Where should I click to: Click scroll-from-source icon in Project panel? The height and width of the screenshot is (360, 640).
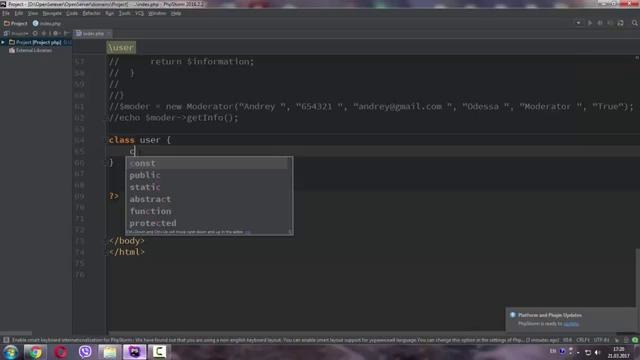tap(35, 33)
